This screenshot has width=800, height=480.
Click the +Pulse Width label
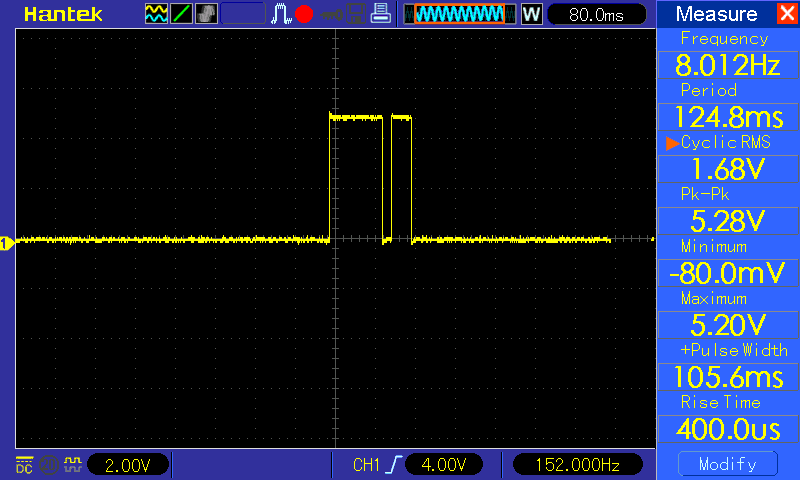734,350
